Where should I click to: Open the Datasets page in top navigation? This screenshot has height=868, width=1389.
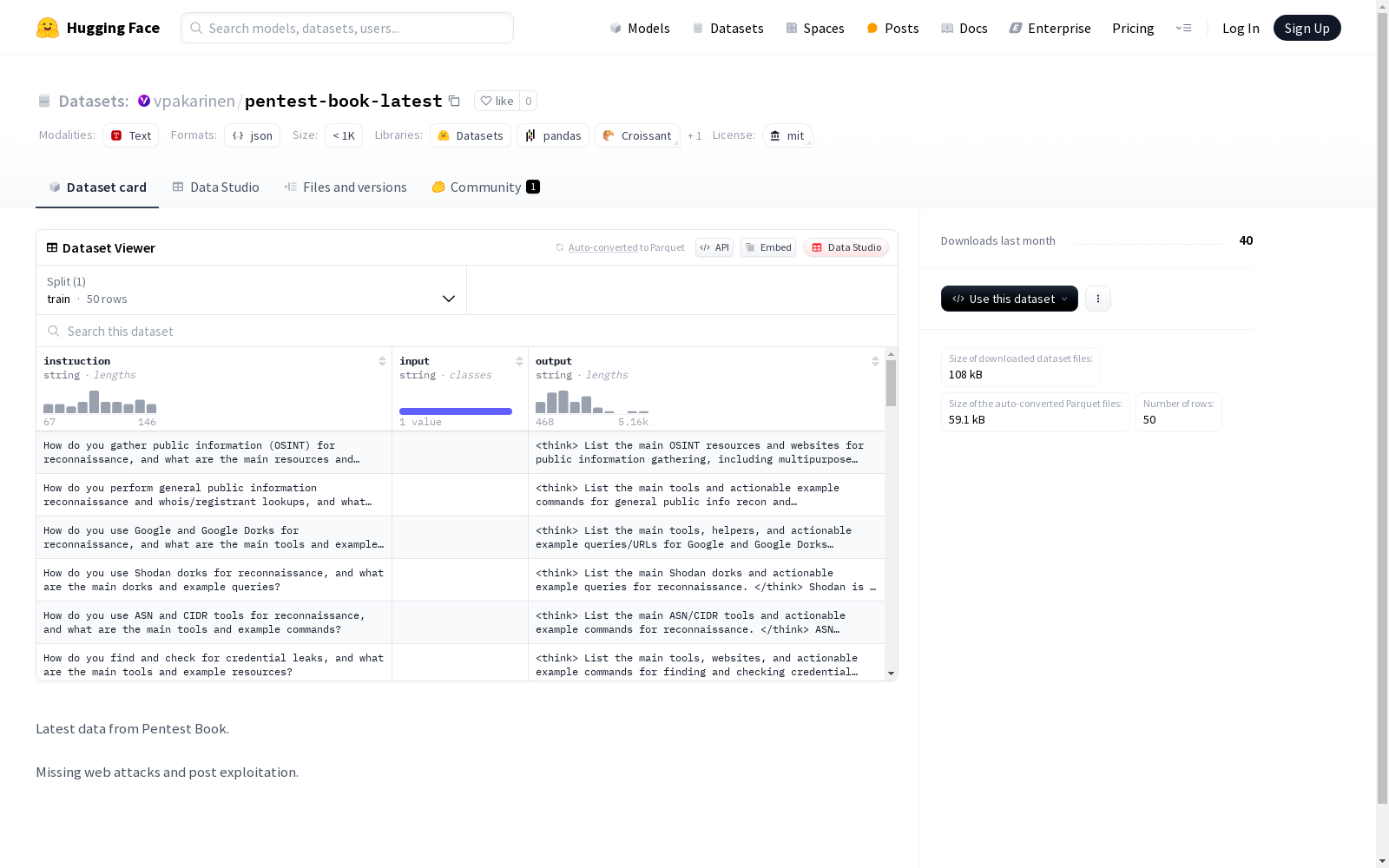727,28
